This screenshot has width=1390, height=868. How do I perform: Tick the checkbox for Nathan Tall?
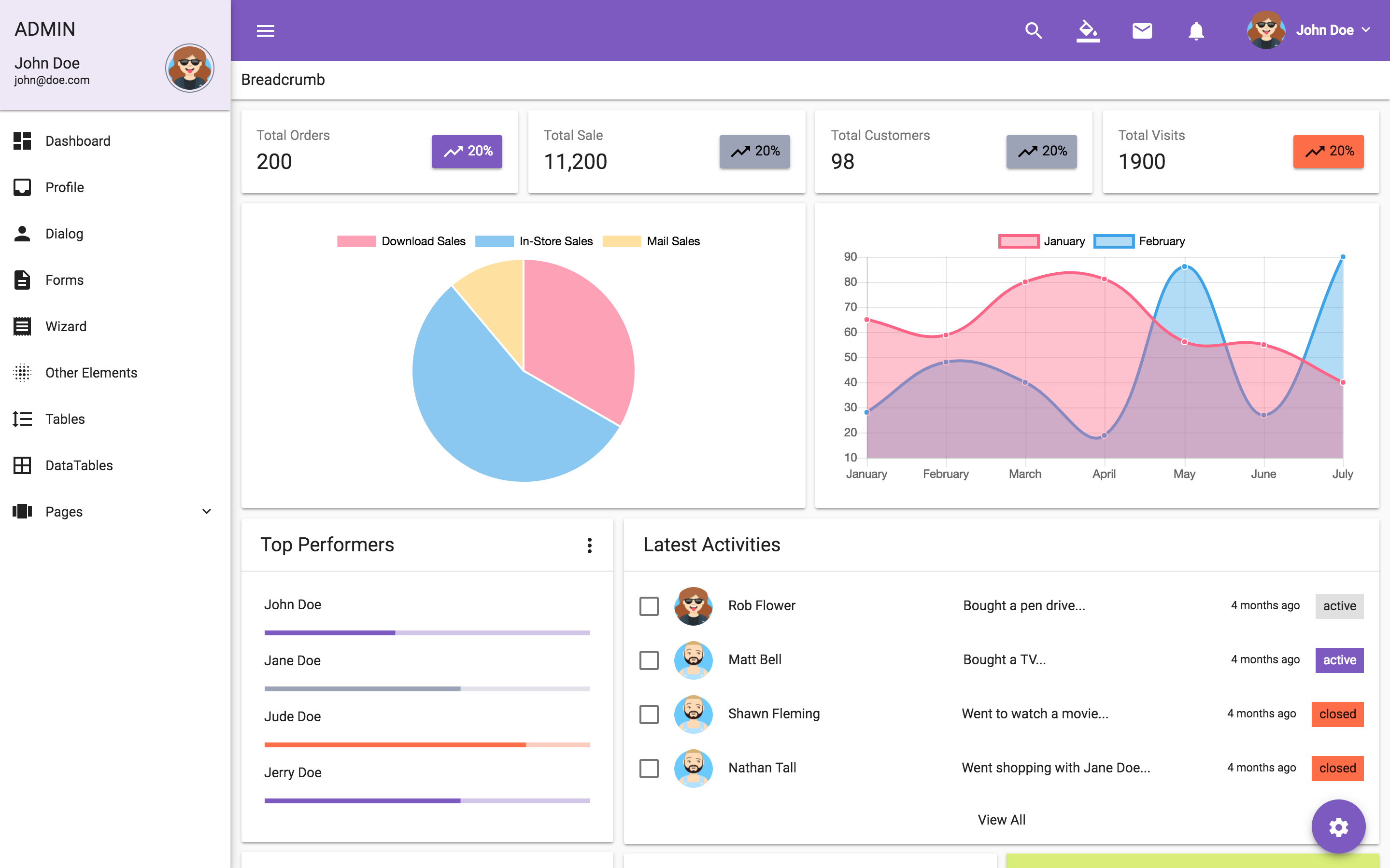tap(649, 768)
